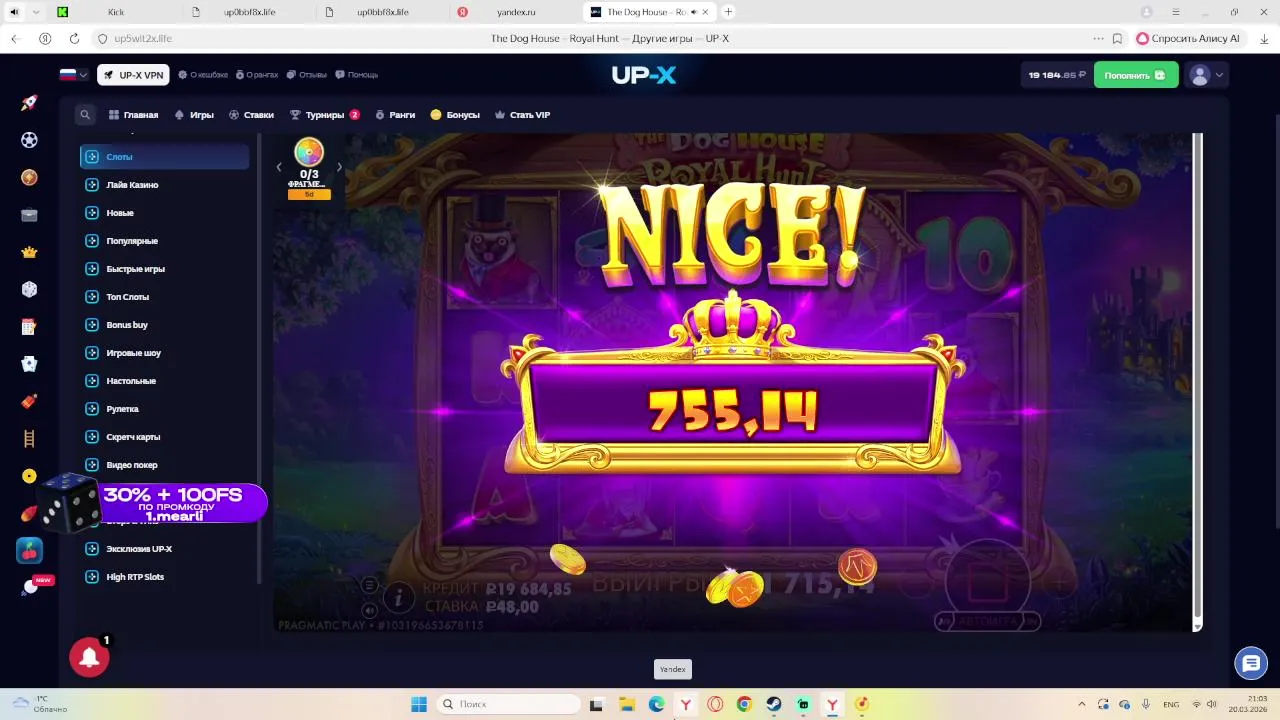This screenshot has height=720, width=1280.
Task: Open the support chat bubble button
Action: tap(1251, 662)
